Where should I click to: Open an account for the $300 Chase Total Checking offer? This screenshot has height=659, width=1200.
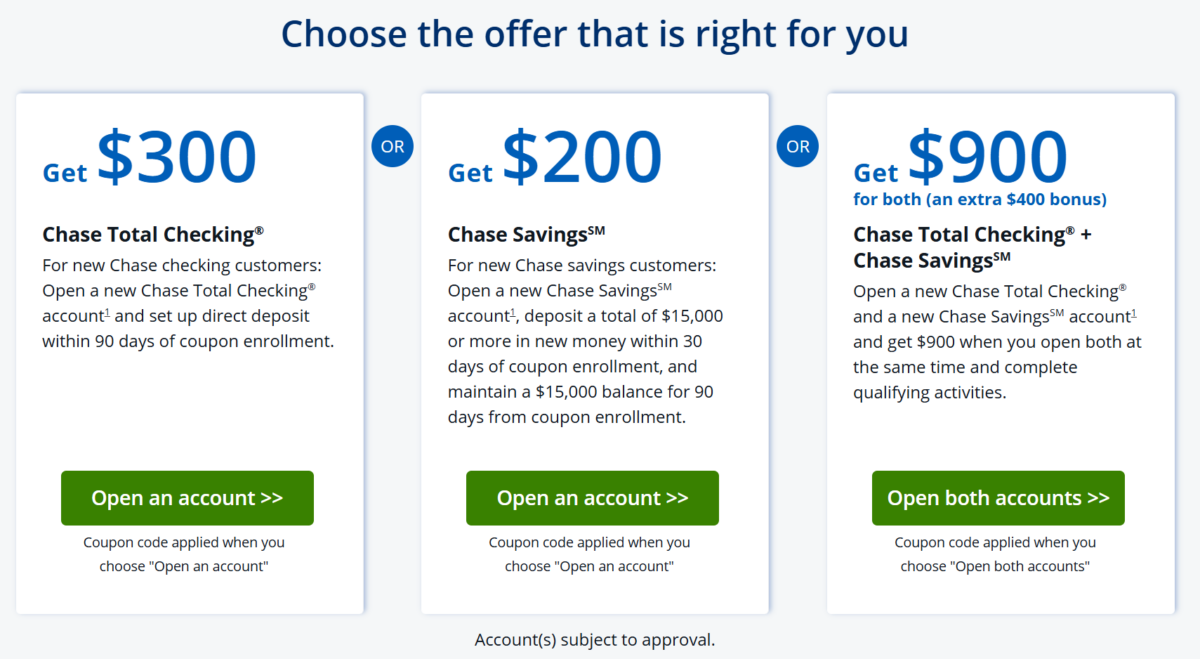tap(187, 498)
